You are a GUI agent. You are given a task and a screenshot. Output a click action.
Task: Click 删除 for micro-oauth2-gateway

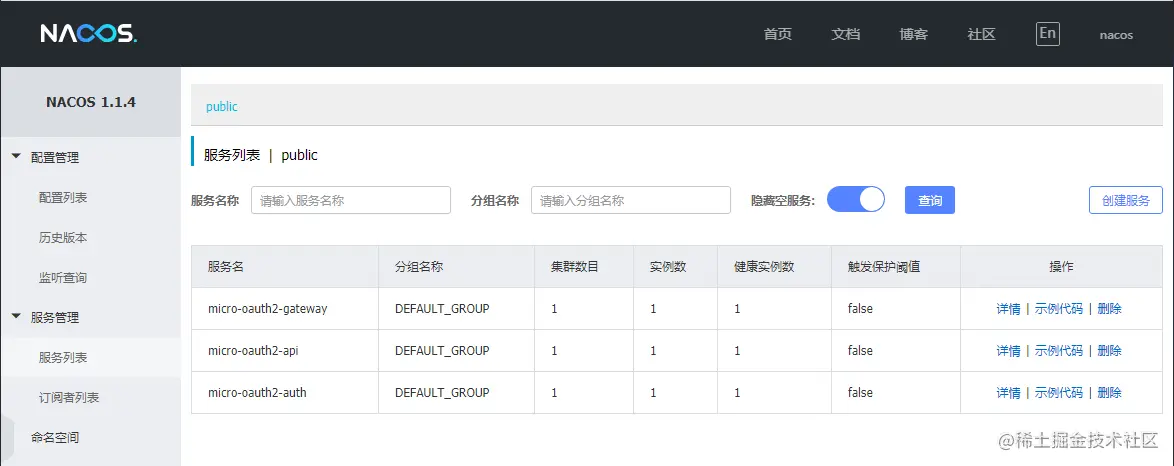tap(1110, 309)
